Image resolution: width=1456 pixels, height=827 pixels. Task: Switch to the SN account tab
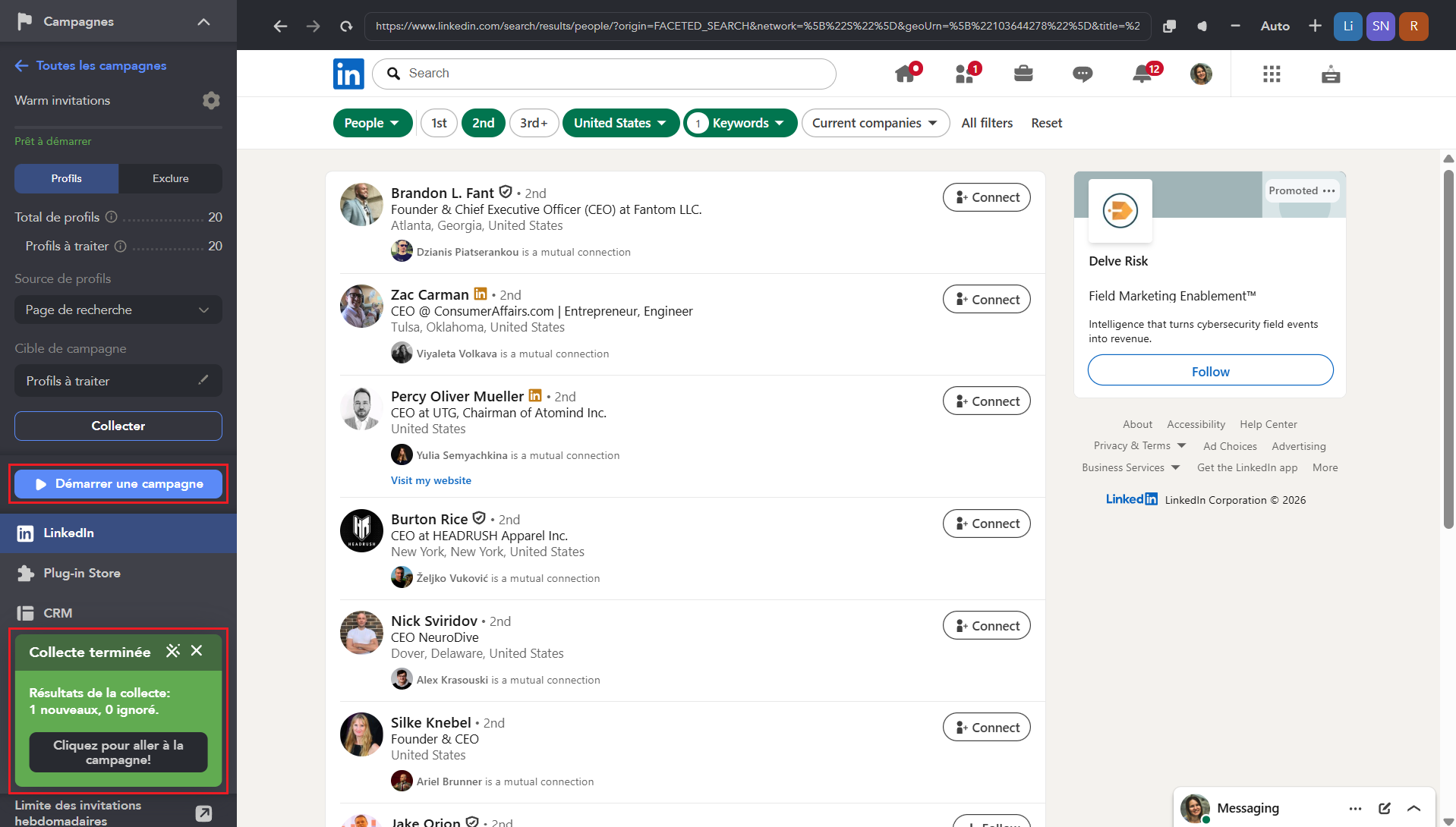[1381, 26]
